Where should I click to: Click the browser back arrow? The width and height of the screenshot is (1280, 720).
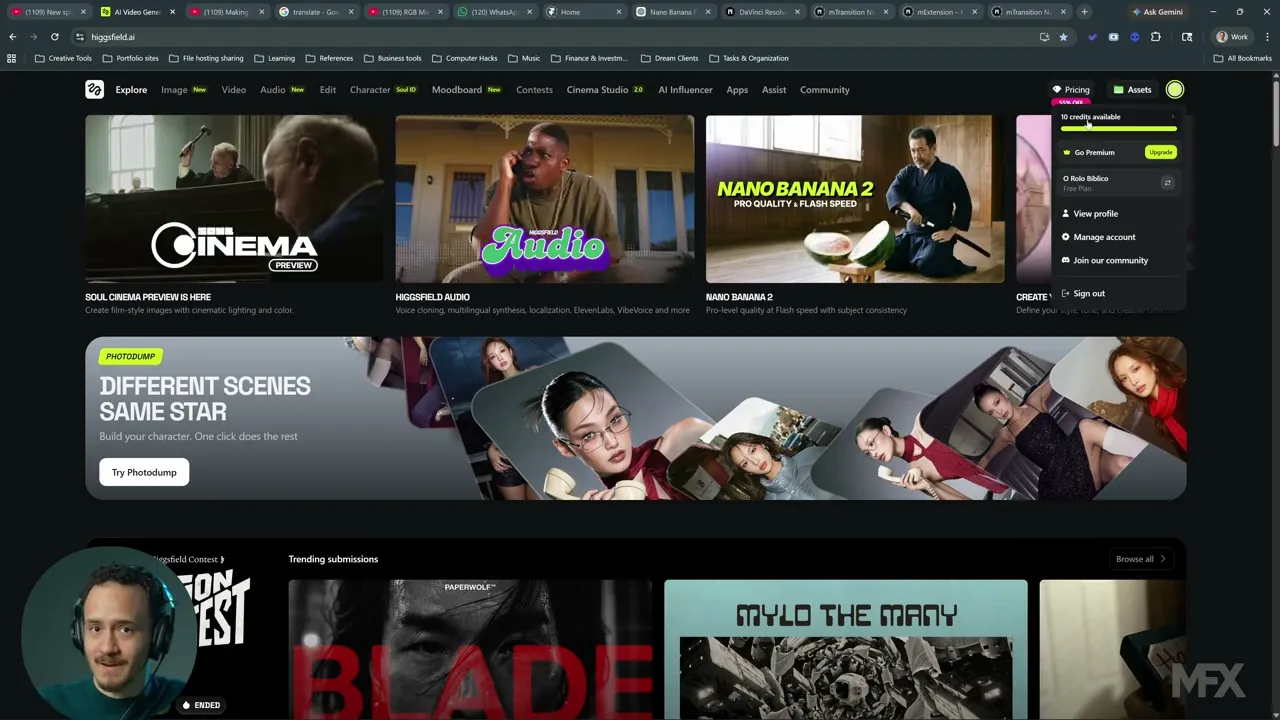click(12, 37)
